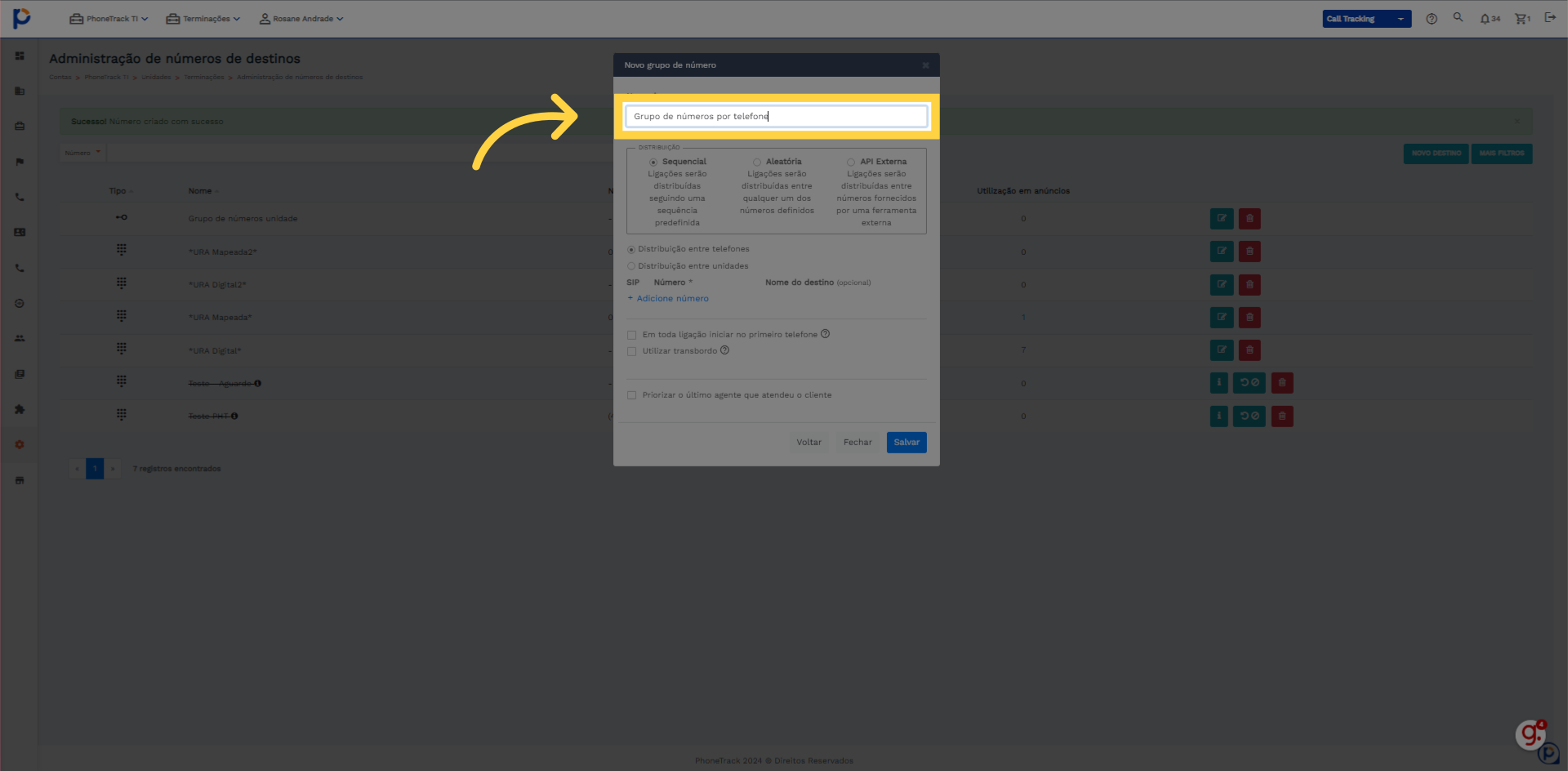
Task: Sort table by Tipo column
Action: (121, 191)
